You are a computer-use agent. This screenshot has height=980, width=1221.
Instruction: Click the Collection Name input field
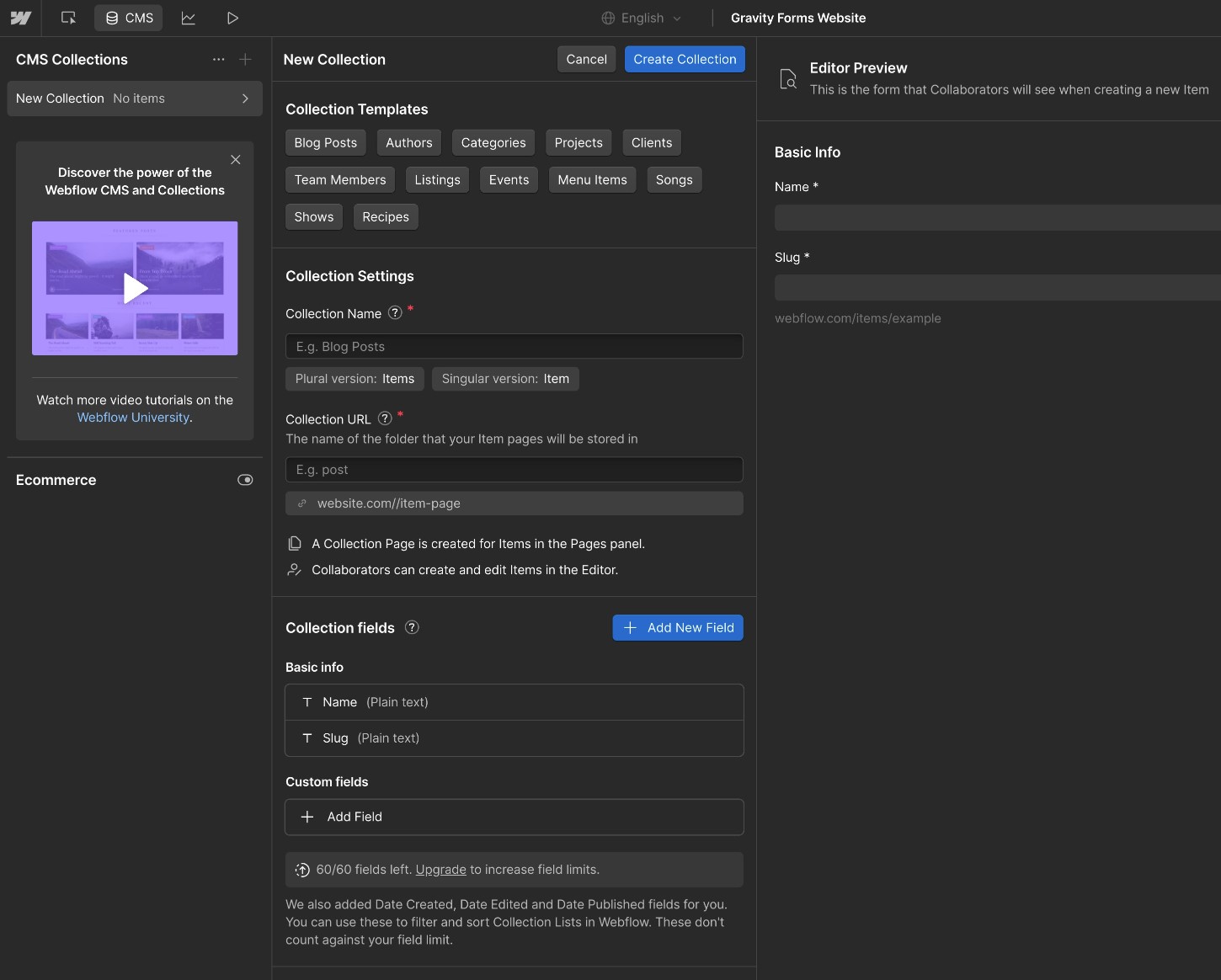(514, 346)
